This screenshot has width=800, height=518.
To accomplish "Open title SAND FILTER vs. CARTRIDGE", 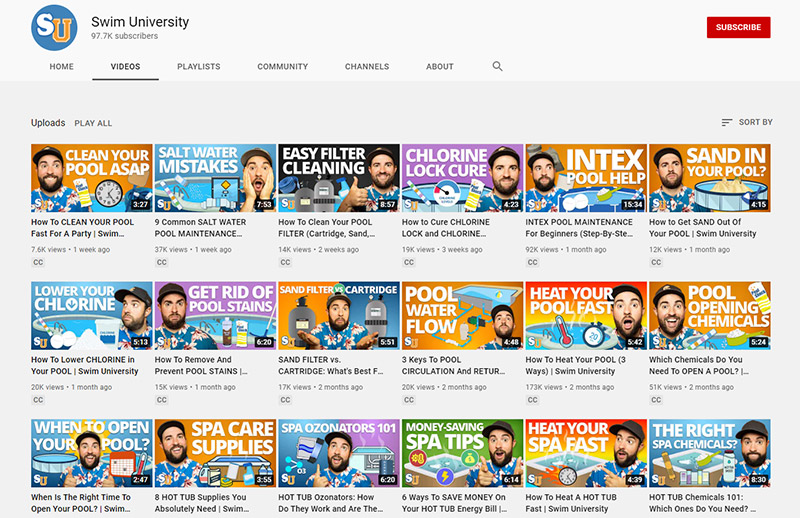I will pos(331,365).
